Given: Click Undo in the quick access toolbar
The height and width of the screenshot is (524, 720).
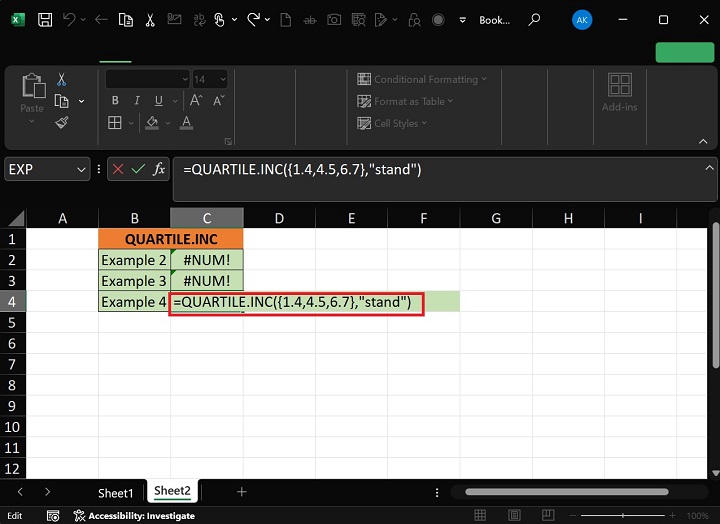Looking at the screenshot, I should pos(69,20).
